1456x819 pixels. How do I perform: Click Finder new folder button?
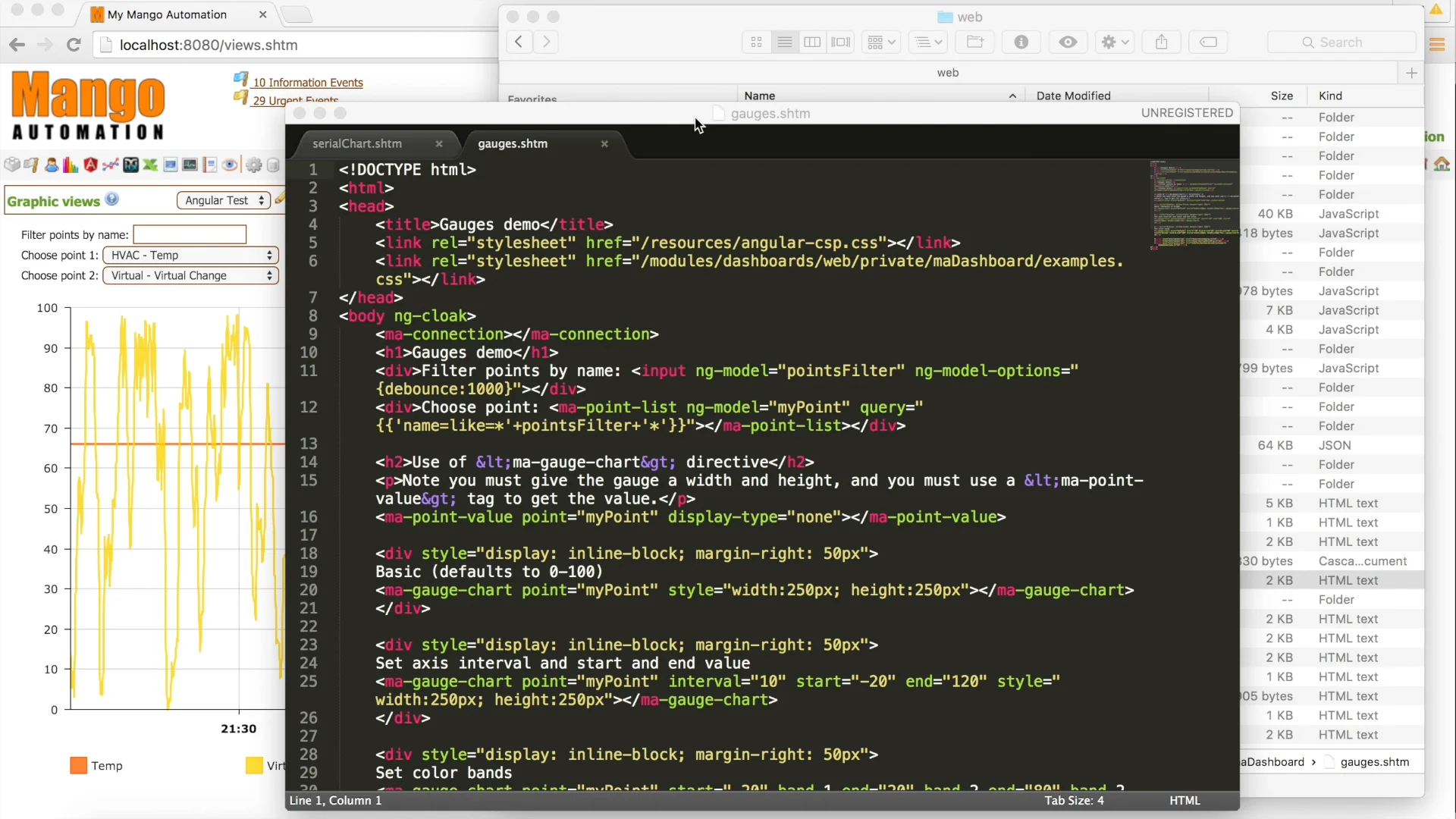[974, 42]
